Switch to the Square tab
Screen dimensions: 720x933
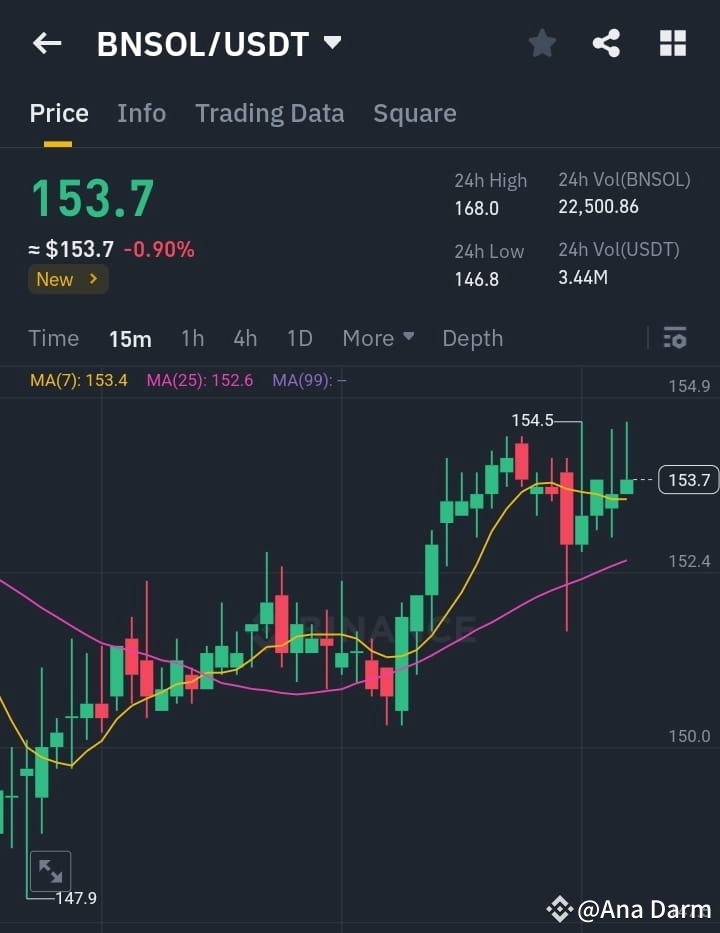point(414,113)
